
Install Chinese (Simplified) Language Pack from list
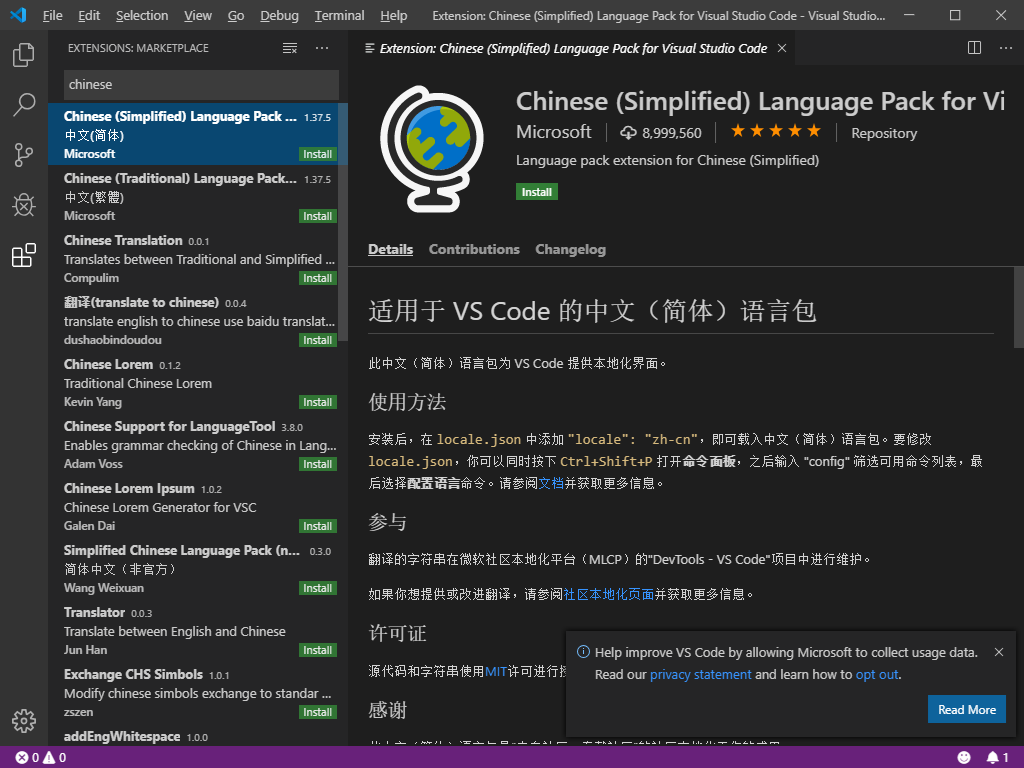[317, 154]
